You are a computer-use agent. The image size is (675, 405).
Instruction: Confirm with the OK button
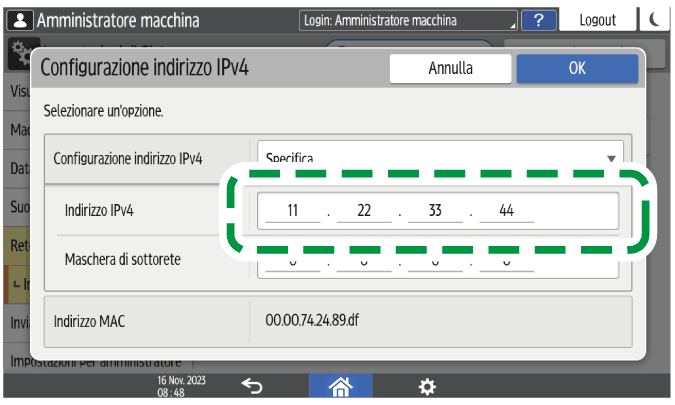(x=577, y=68)
